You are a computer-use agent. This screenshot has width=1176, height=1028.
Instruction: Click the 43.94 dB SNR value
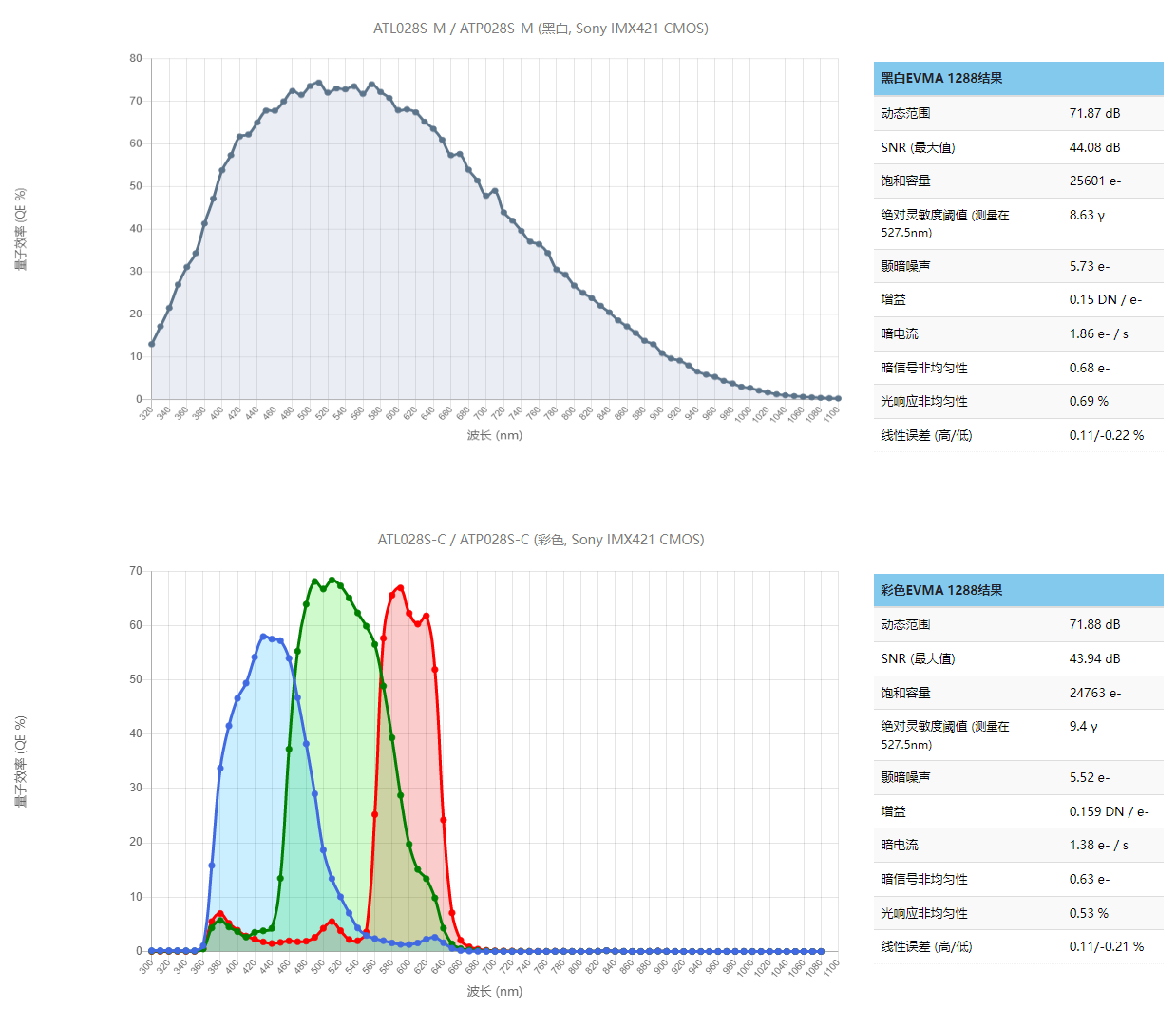point(1094,658)
